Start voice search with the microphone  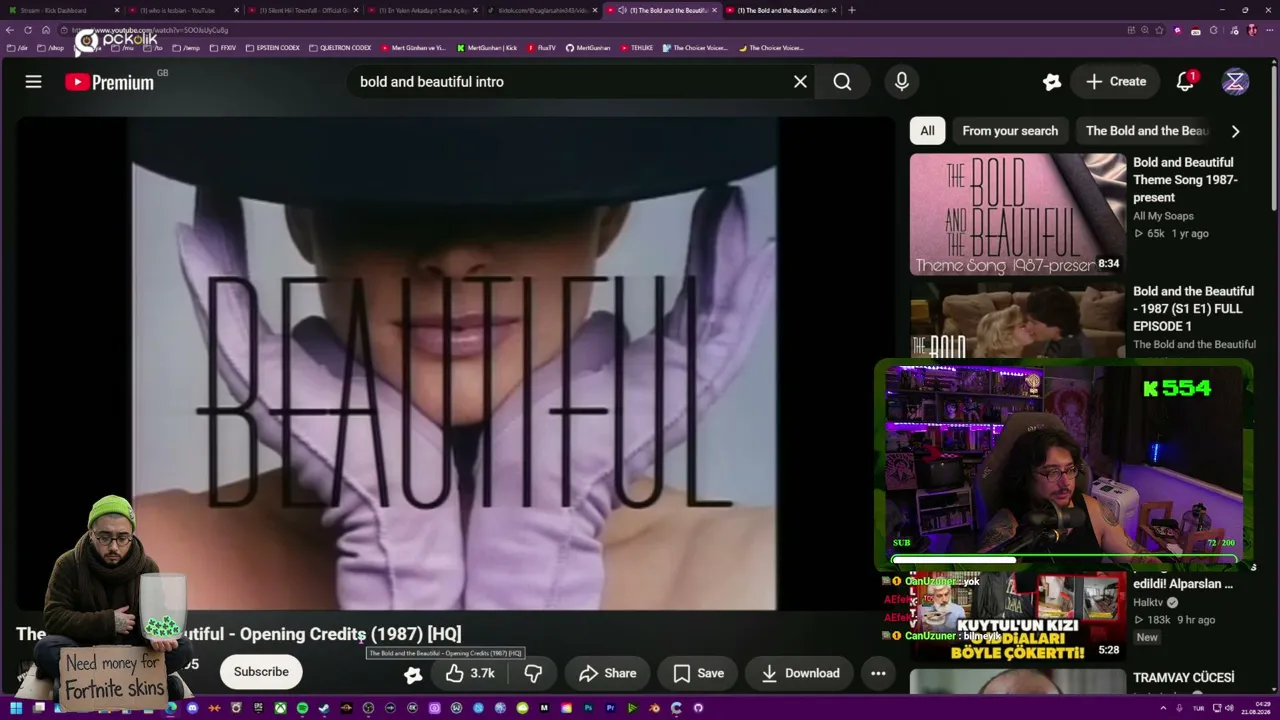(x=902, y=82)
